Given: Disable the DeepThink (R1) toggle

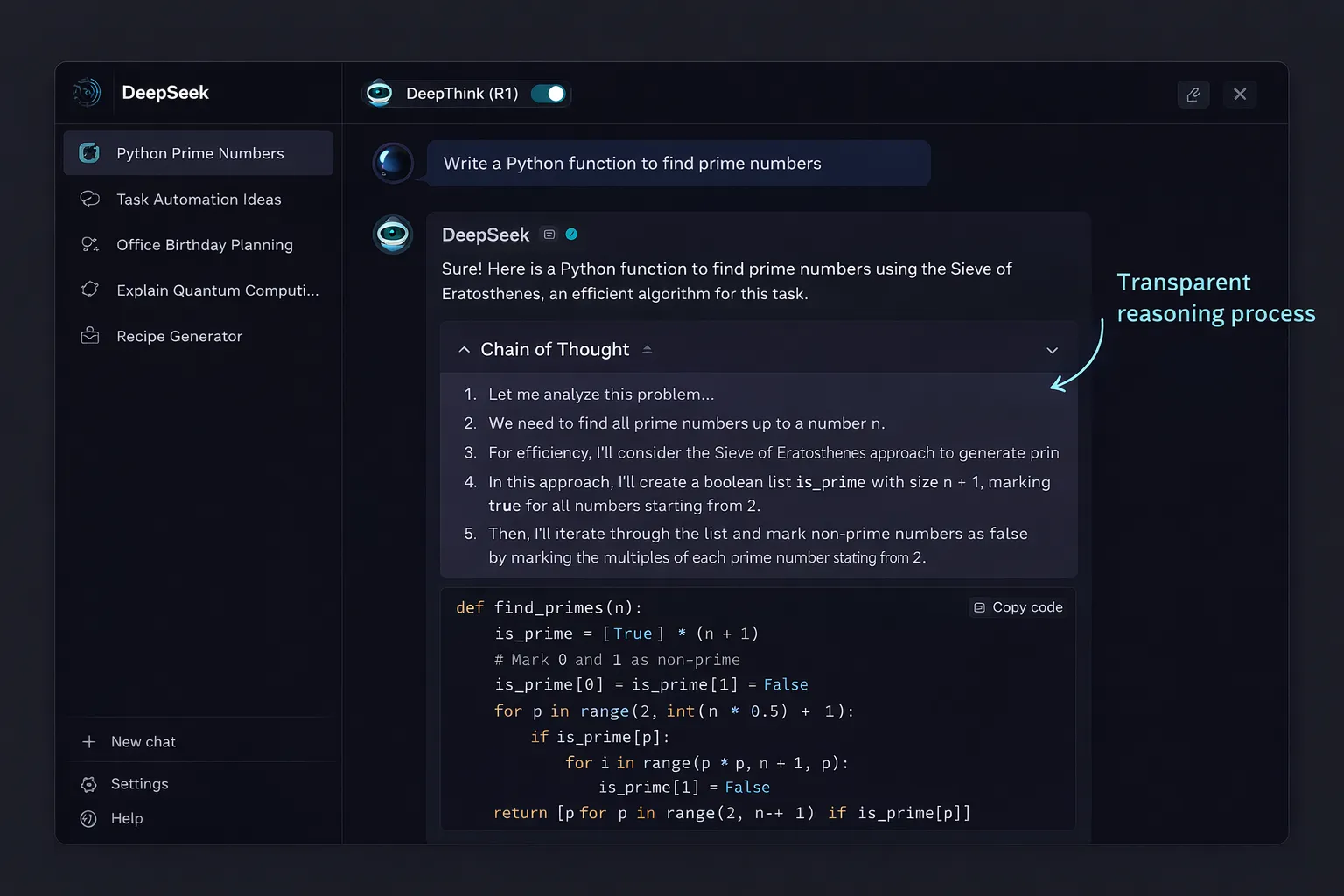Looking at the screenshot, I should (x=547, y=93).
